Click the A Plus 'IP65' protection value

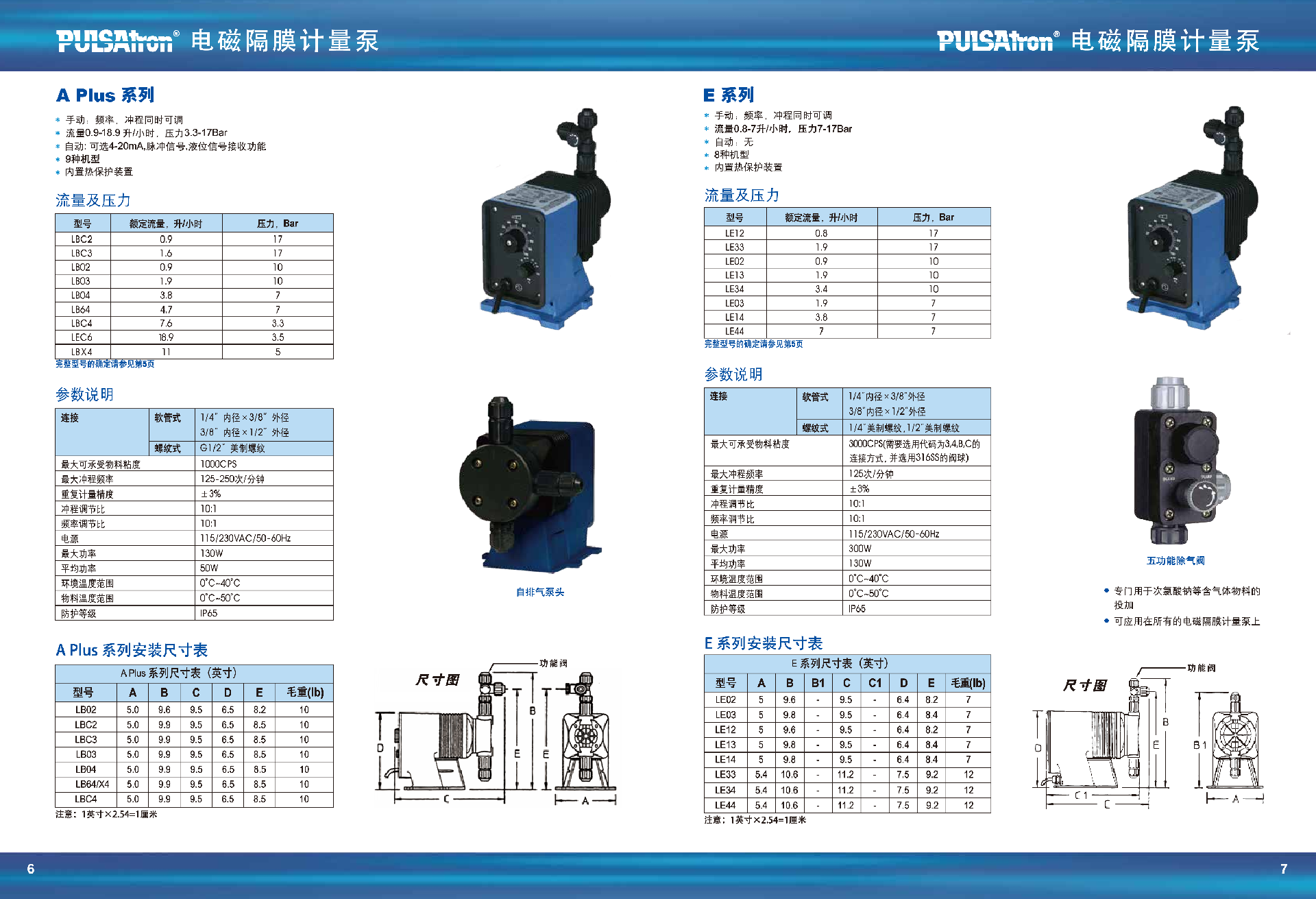coord(209,613)
